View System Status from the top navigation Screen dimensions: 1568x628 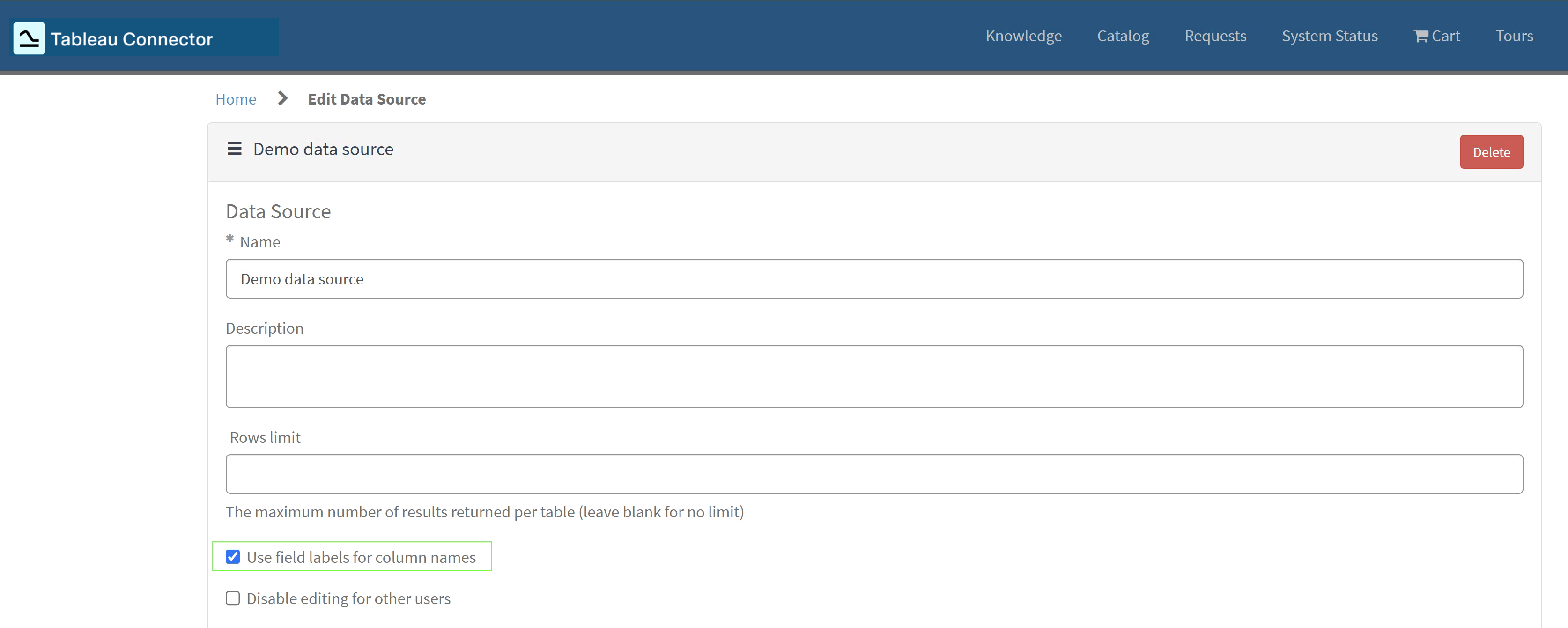coord(1330,35)
